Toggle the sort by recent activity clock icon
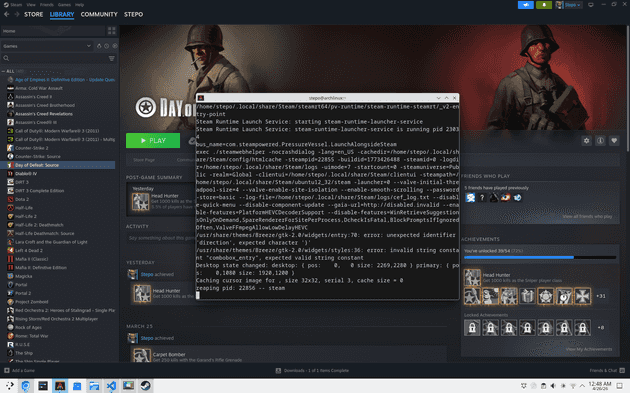Viewport: 630px width, 393px height. (106, 46)
